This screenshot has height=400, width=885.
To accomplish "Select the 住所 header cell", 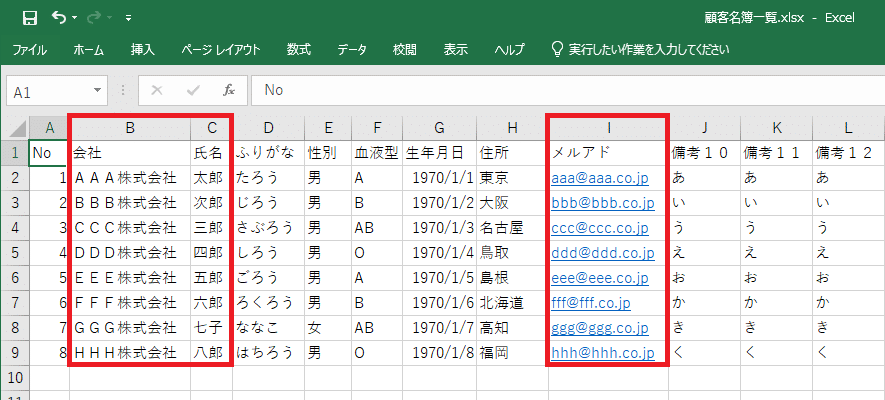I will pos(512,152).
